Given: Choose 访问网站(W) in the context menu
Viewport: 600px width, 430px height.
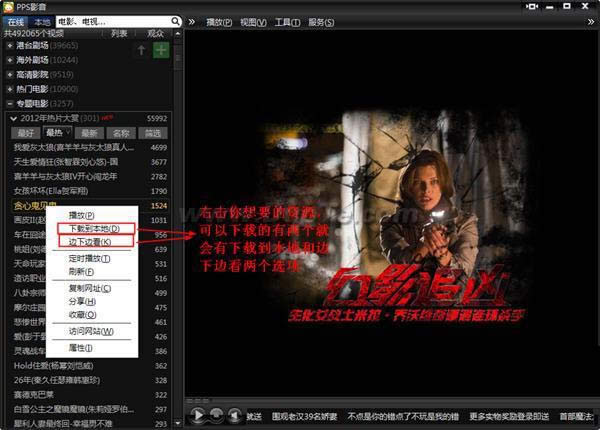Looking at the screenshot, I should (91, 331).
